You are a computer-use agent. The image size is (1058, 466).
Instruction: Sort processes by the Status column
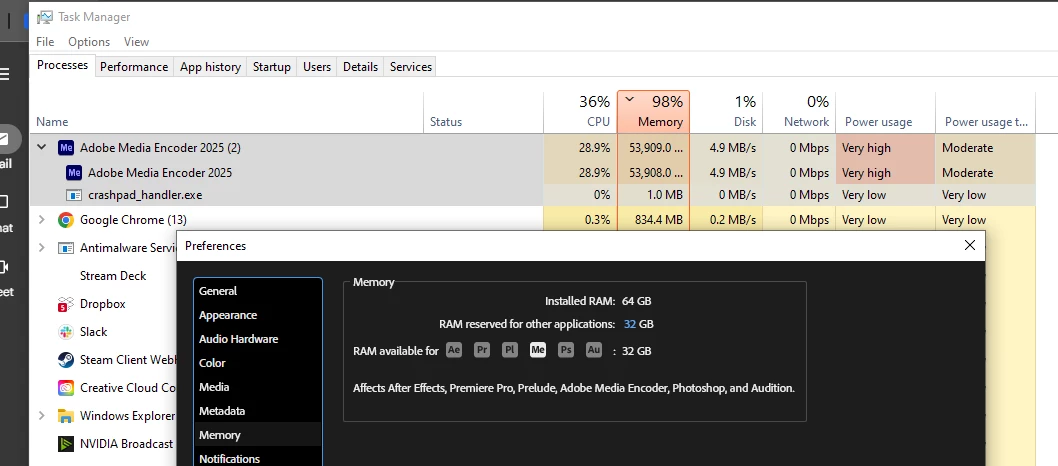point(446,122)
